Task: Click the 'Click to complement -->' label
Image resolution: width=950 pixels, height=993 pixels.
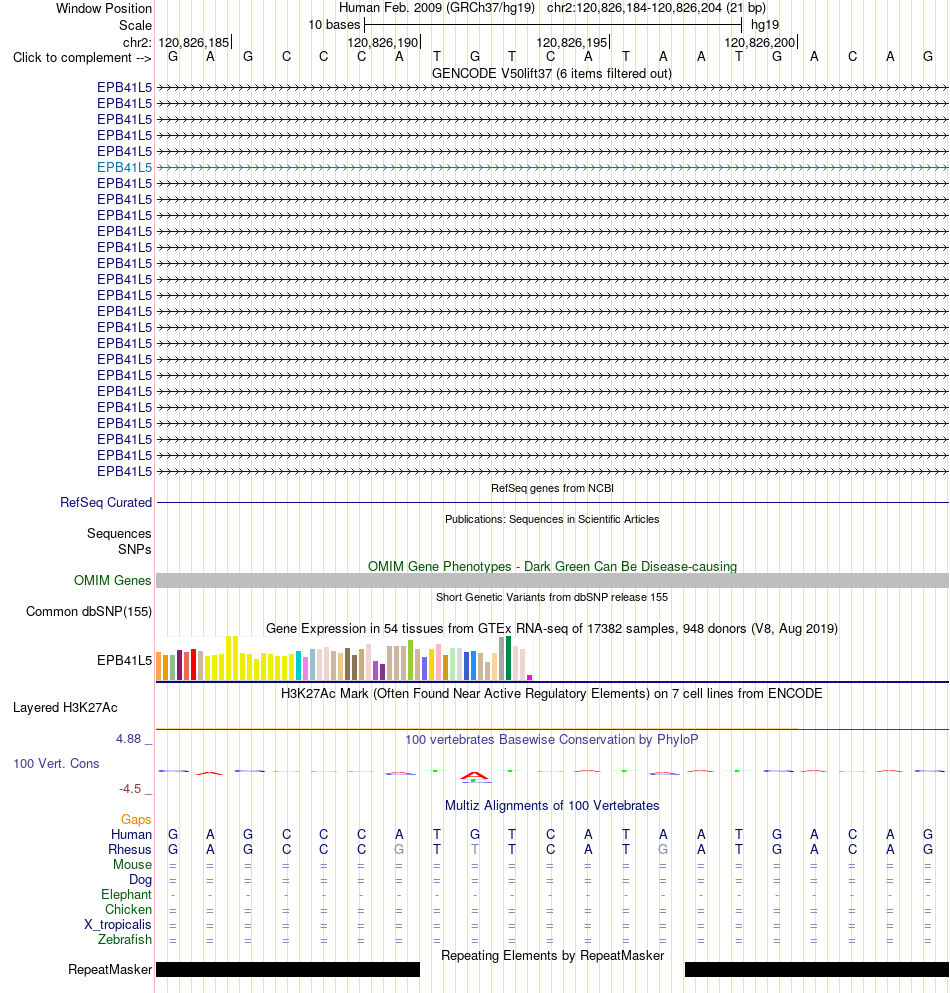Action: coord(82,58)
